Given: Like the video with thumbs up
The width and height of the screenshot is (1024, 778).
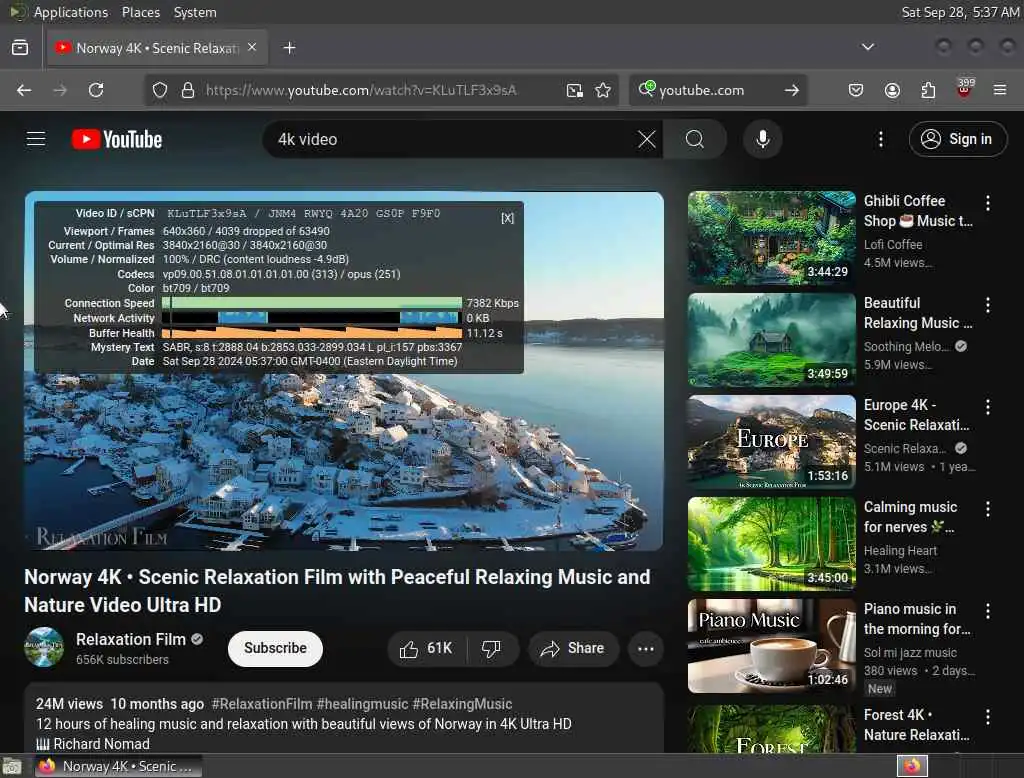Looking at the screenshot, I should (427, 649).
